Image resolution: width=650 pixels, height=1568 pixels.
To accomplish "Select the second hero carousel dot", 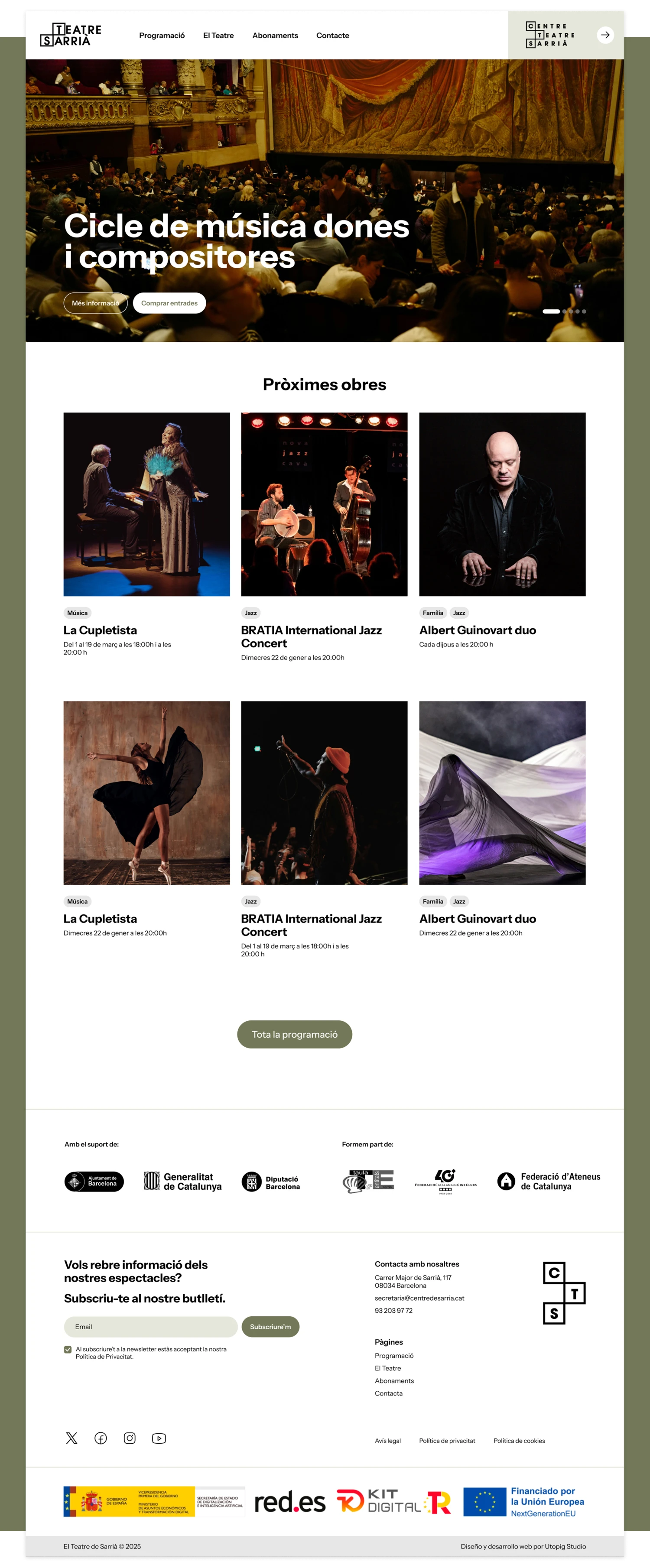I will 565,311.
